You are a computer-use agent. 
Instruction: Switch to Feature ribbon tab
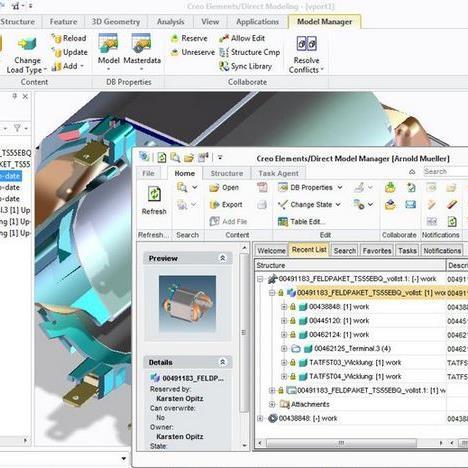click(63, 22)
